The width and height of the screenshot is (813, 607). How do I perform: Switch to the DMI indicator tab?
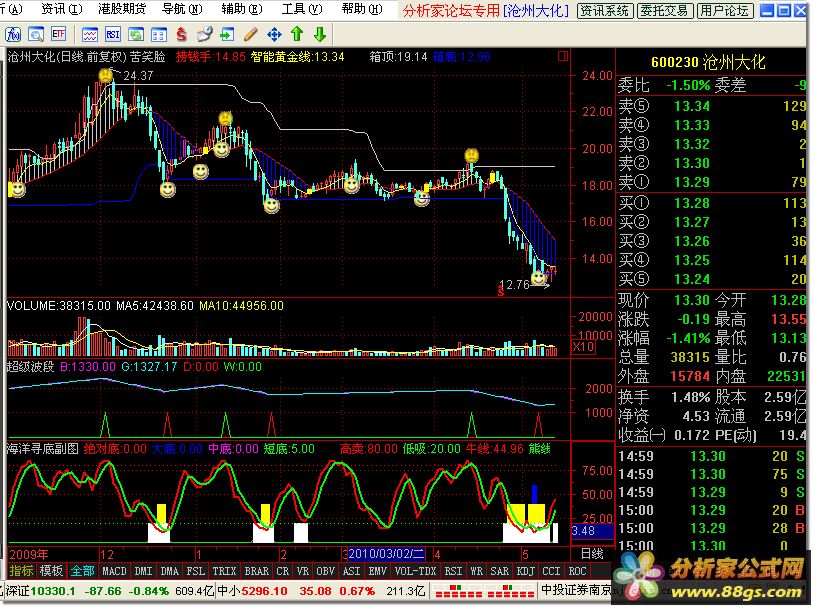tap(143, 571)
